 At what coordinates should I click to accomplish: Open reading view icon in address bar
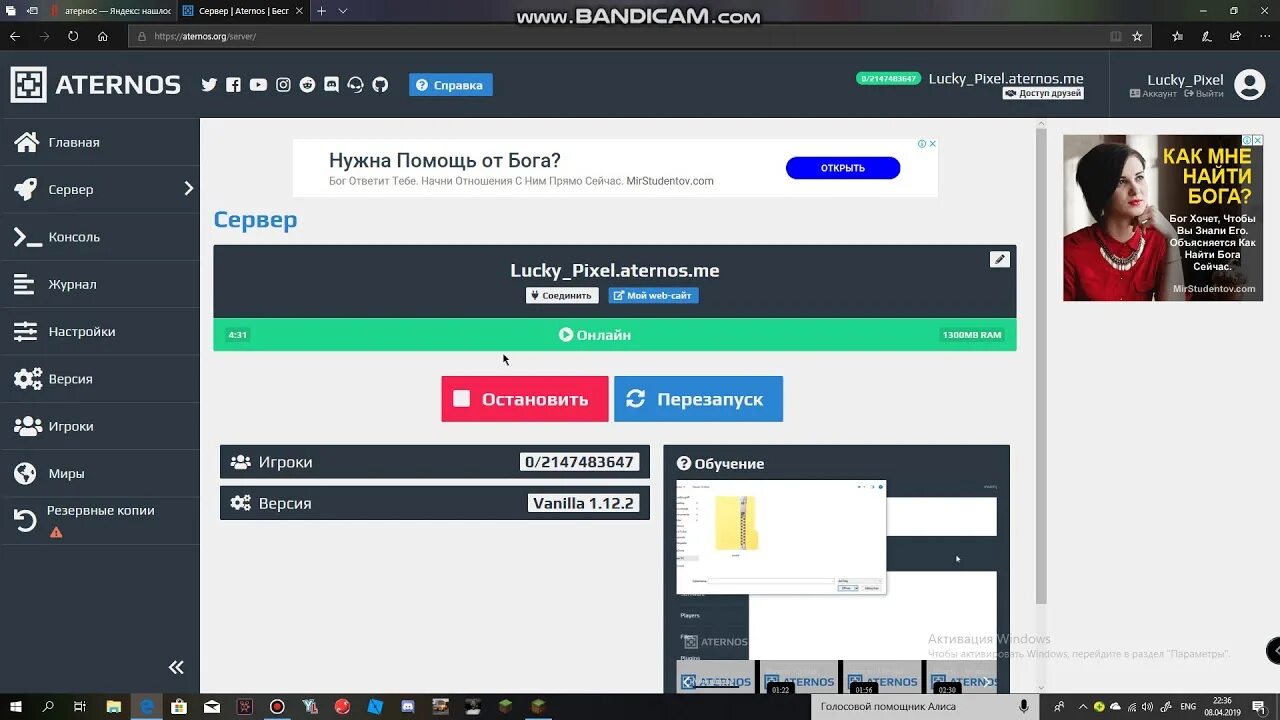(1116, 36)
